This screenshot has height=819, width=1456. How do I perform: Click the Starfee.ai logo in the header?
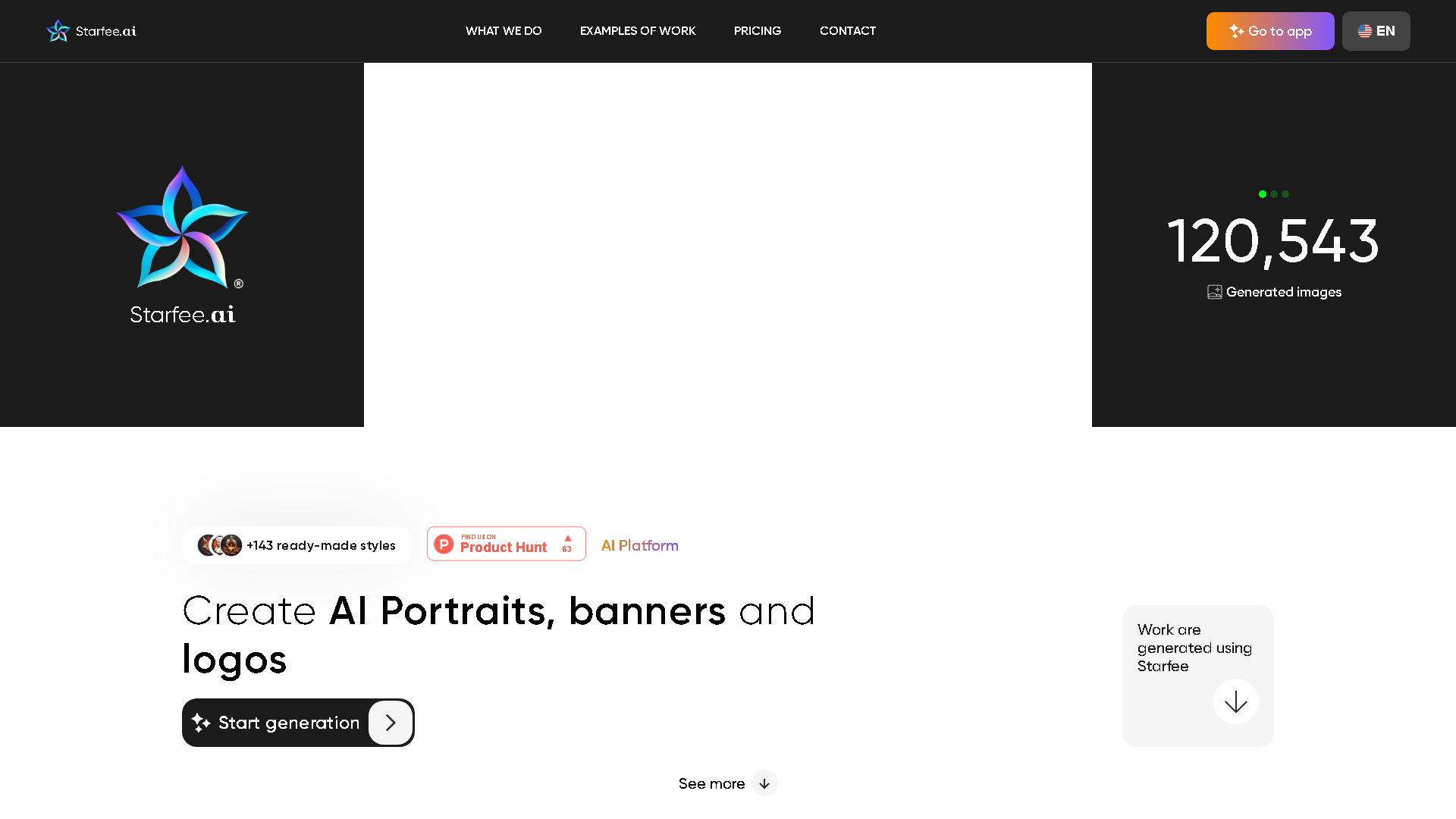tap(92, 31)
